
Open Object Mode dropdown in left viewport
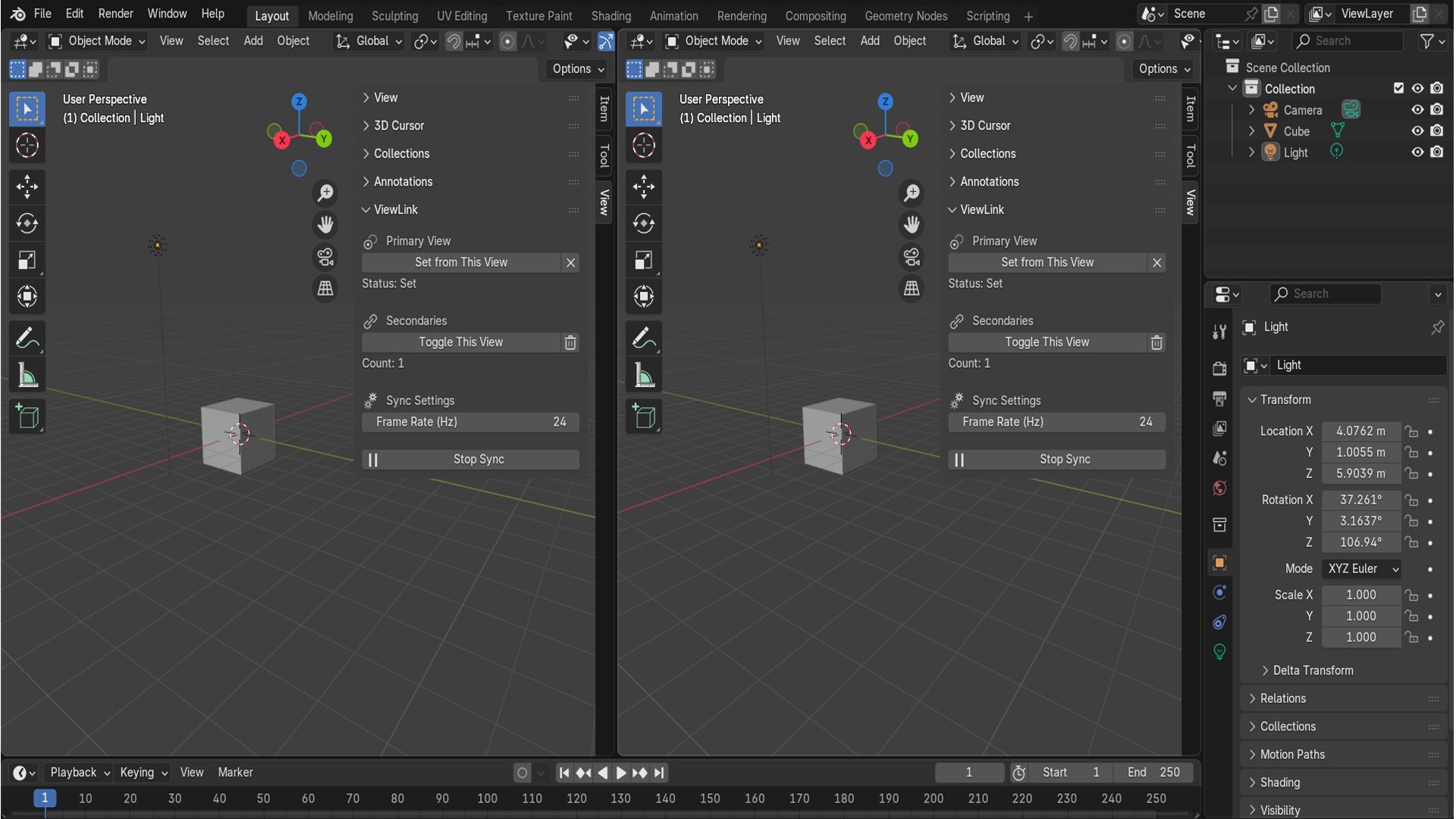(97, 42)
